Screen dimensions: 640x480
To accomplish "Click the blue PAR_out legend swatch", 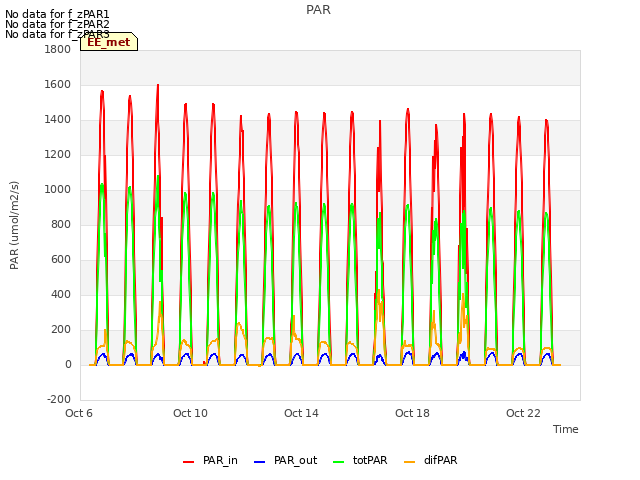I will [259, 462].
